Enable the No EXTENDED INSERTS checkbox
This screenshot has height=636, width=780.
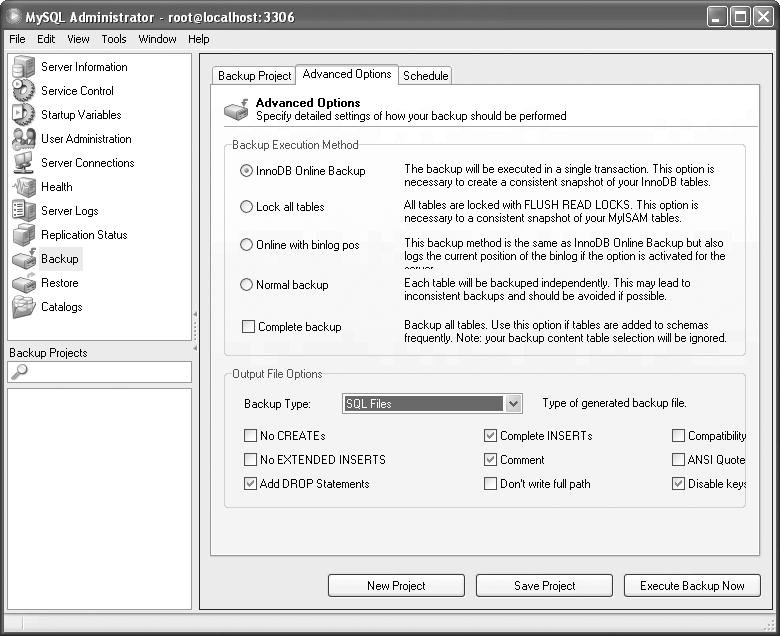coord(250,459)
